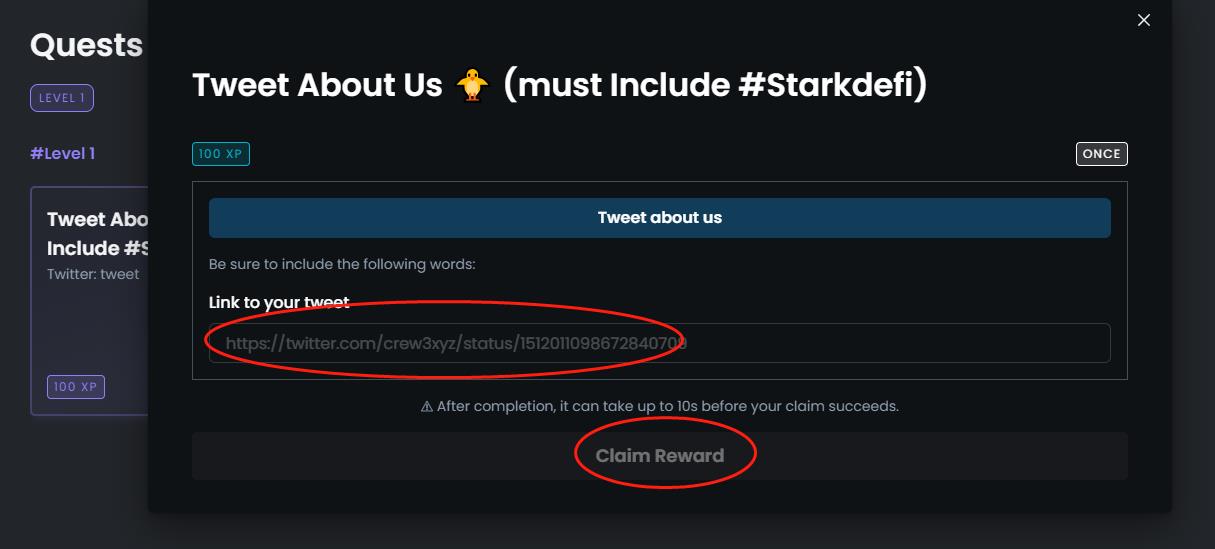Open the Tweet About Us quest card
The image size is (1215, 549).
pyautogui.click(x=97, y=233)
